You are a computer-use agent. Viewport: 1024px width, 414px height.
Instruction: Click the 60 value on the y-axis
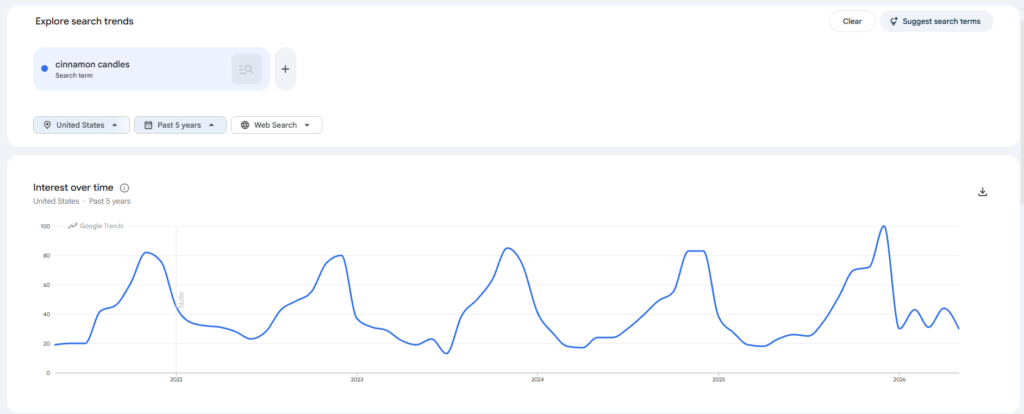46,285
